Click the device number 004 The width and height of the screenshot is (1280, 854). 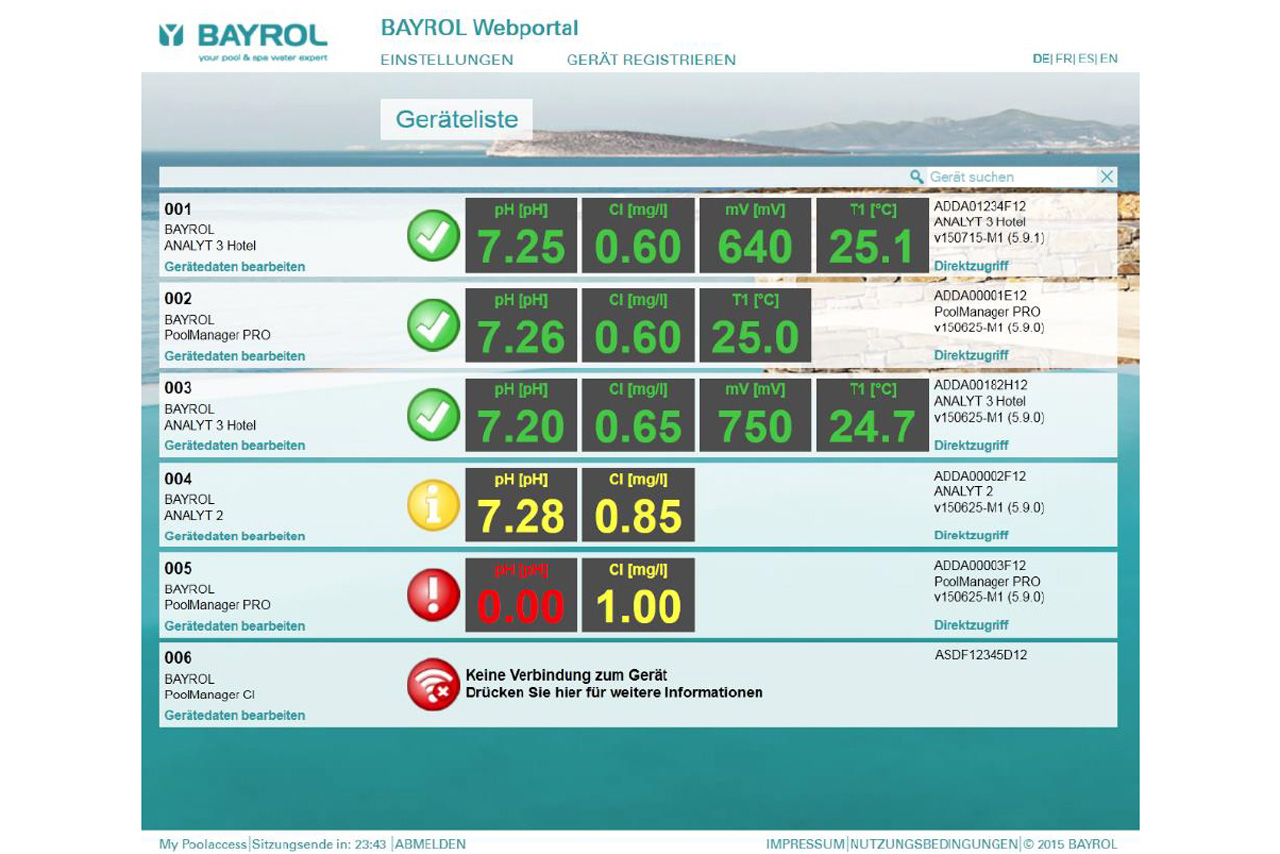[178, 479]
